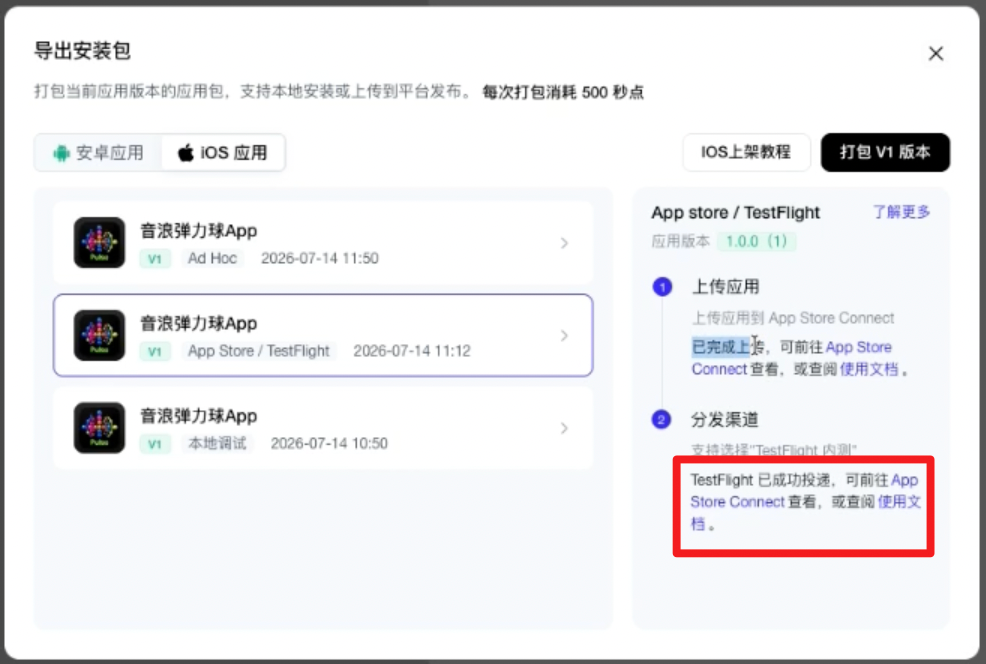Click the TestFlight build's app icon
Screen dimensions: 986x664
(99, 335)
